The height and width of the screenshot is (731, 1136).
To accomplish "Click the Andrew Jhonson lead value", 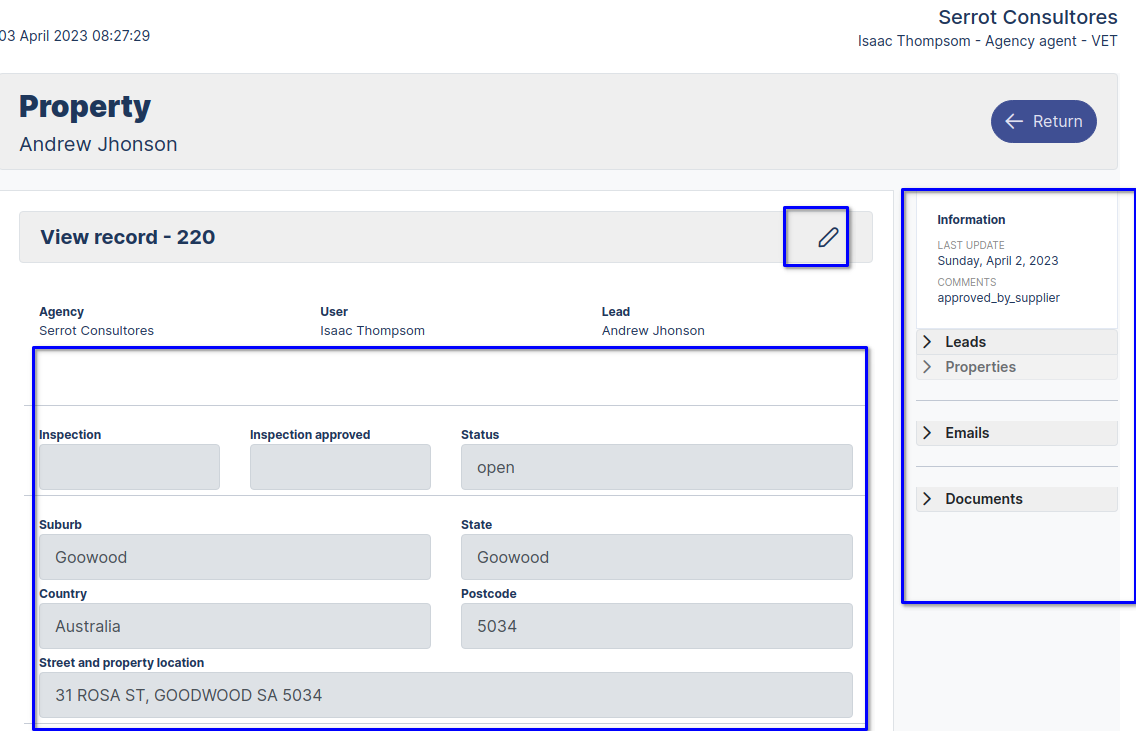I will click(653, 330).
